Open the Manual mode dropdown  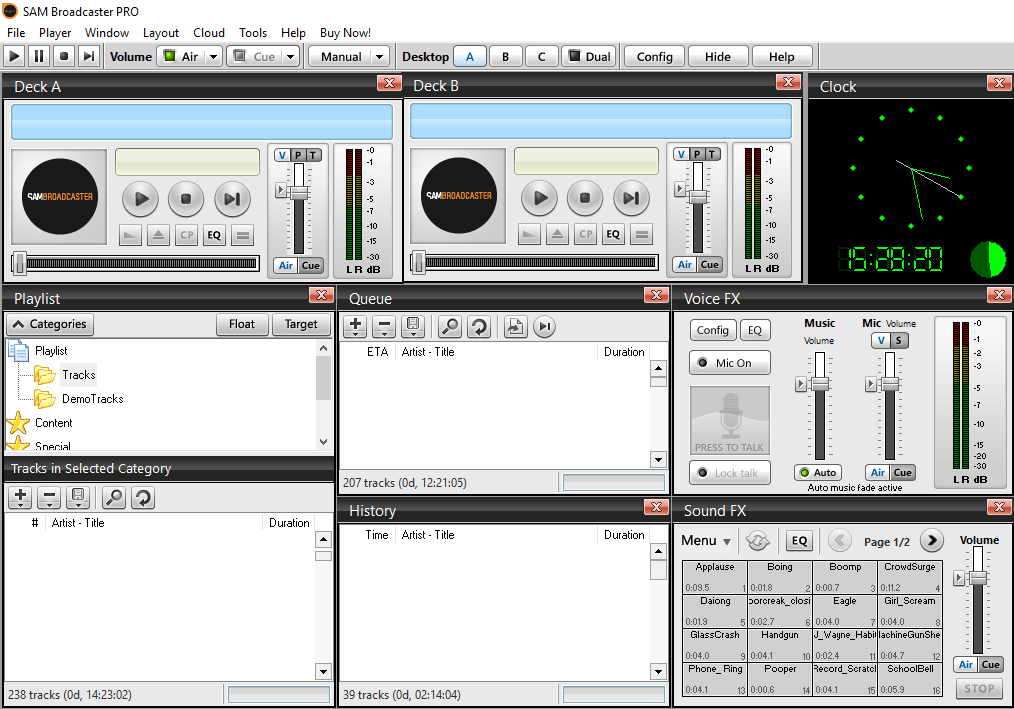click(380, 56)
